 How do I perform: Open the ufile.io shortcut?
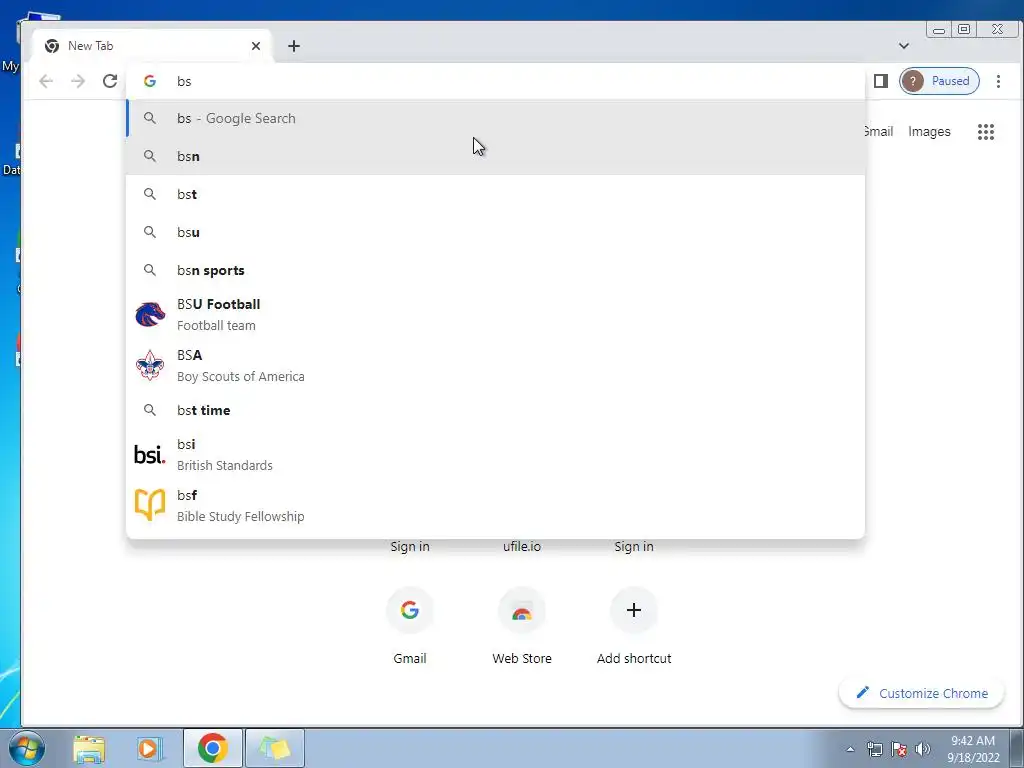tap(522, 547)
